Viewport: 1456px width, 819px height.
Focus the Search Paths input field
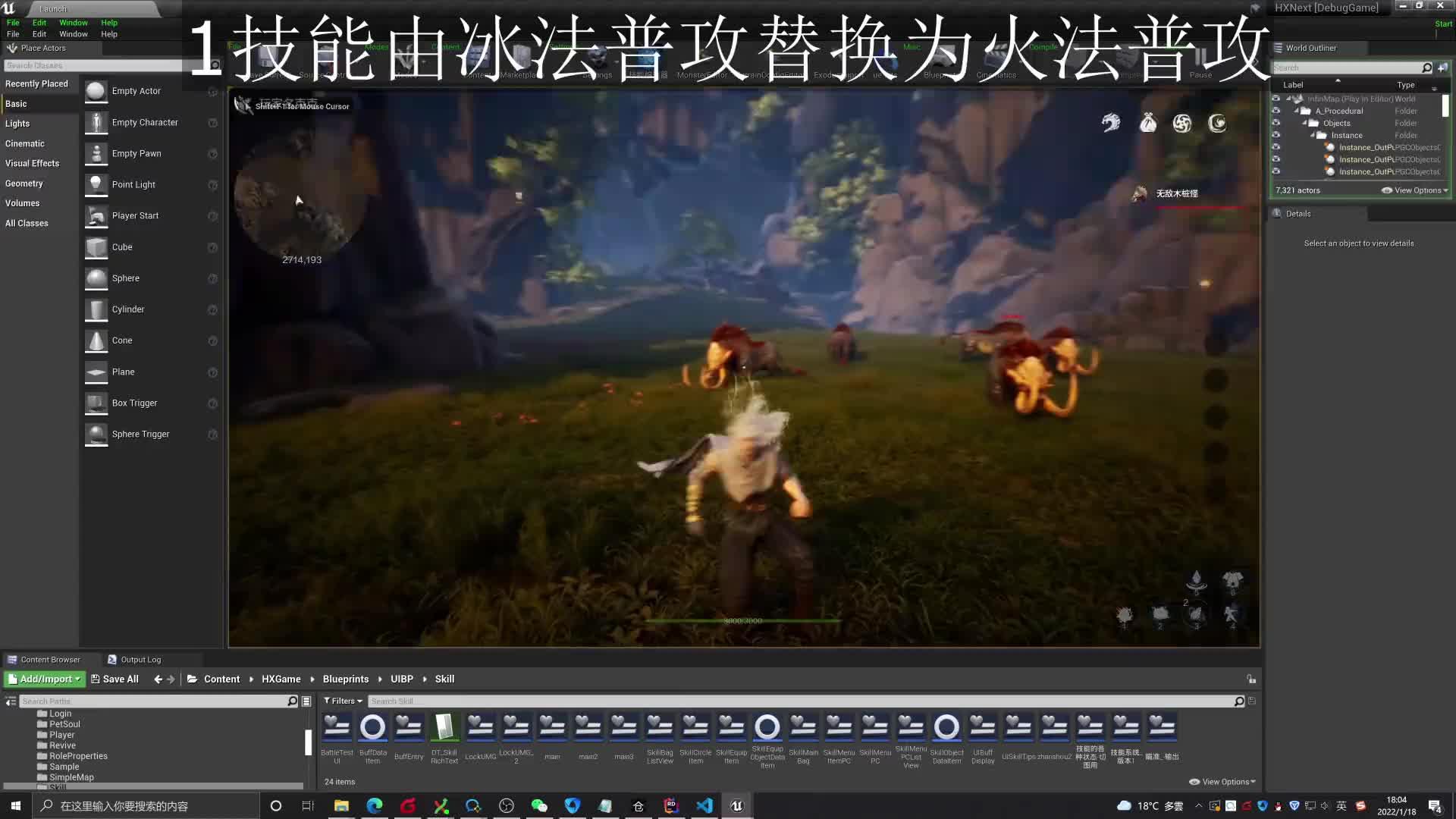coord(158,701)
